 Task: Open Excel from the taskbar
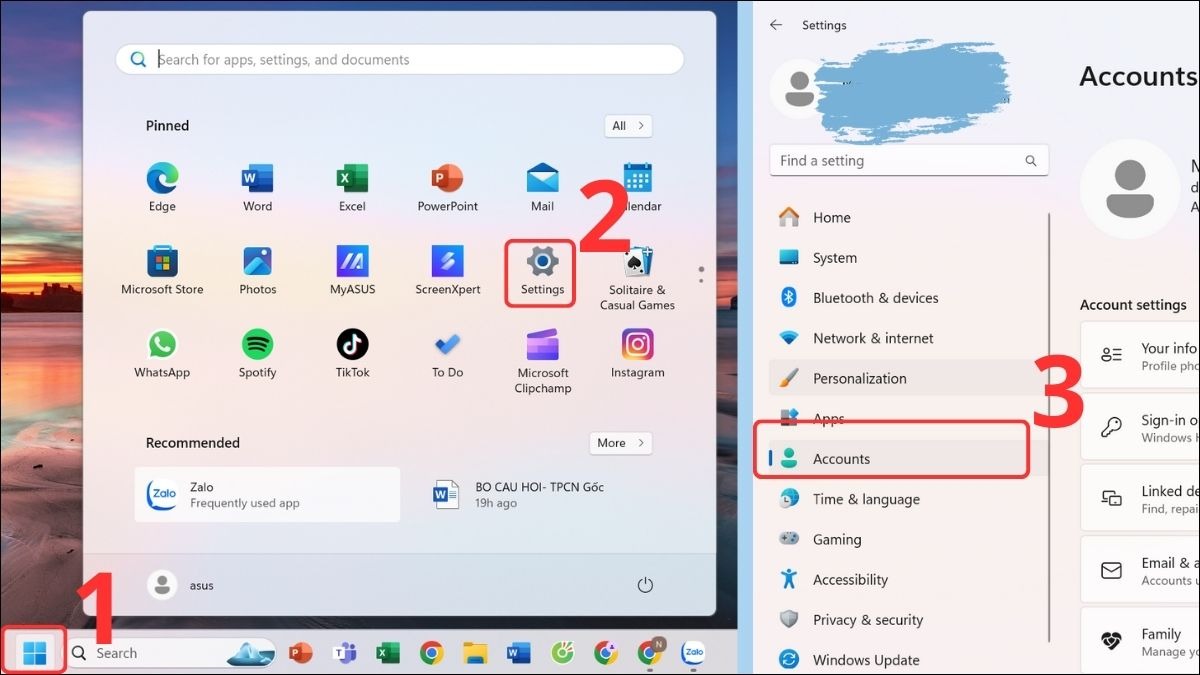[x=388, y=653]
